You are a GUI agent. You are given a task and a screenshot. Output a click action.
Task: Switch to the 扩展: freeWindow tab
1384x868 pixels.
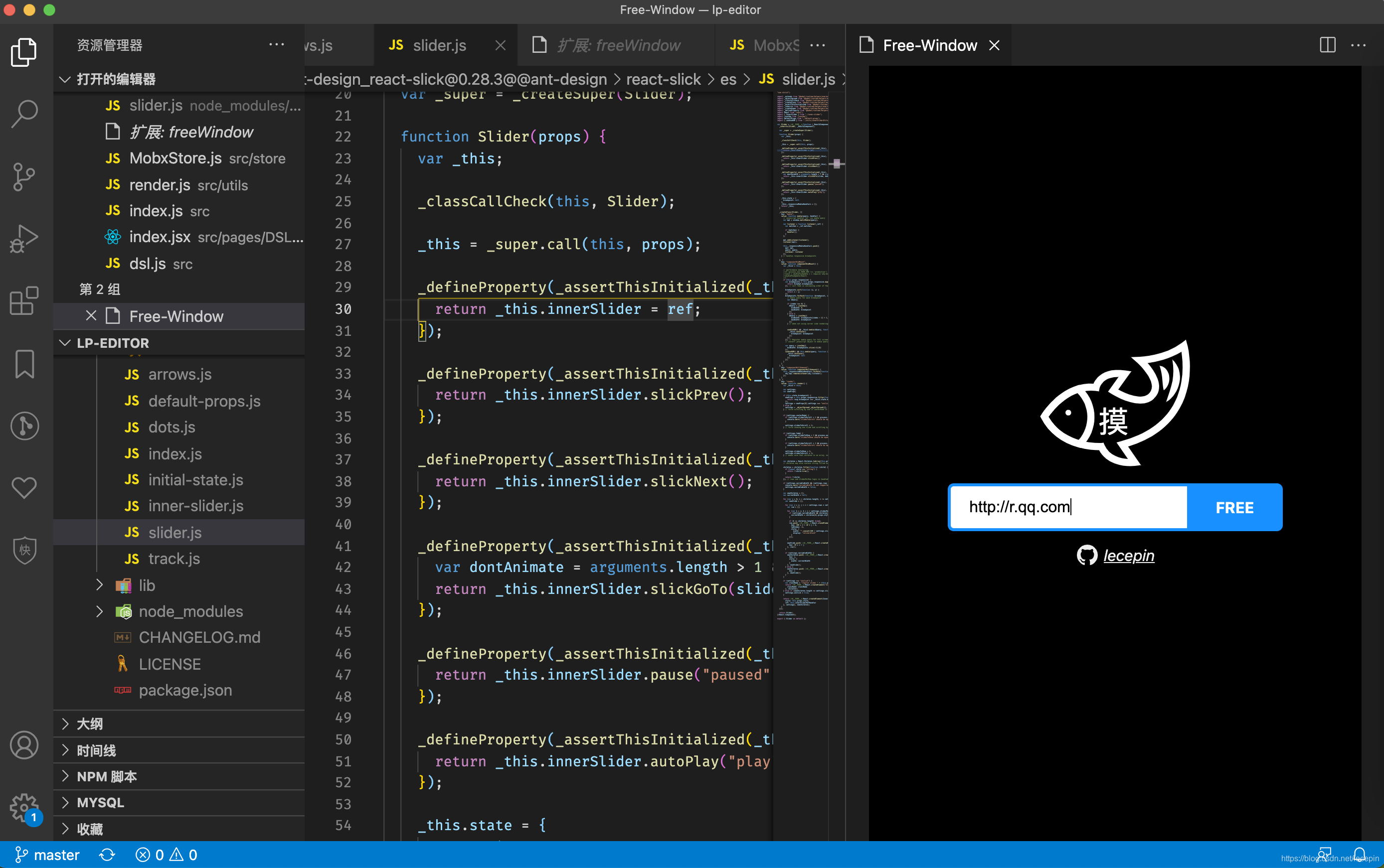coord(618,45)
